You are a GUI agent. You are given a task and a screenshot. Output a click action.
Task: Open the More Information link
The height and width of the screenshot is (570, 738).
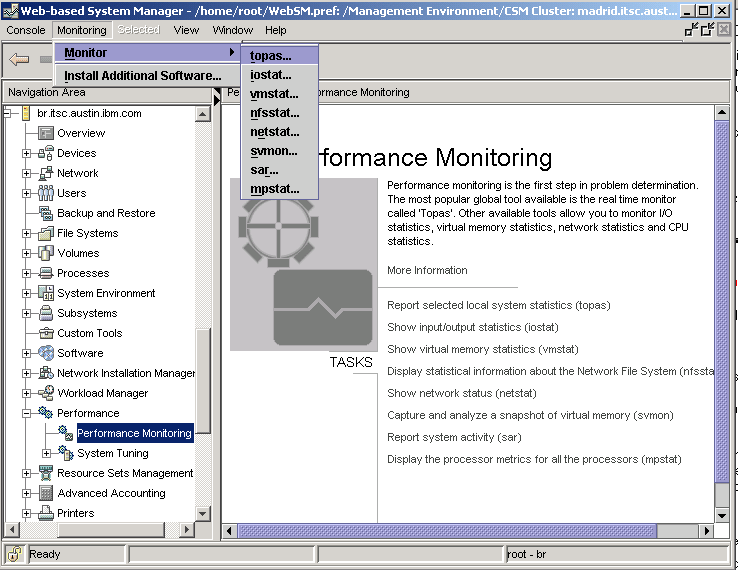tap(427, 270)
